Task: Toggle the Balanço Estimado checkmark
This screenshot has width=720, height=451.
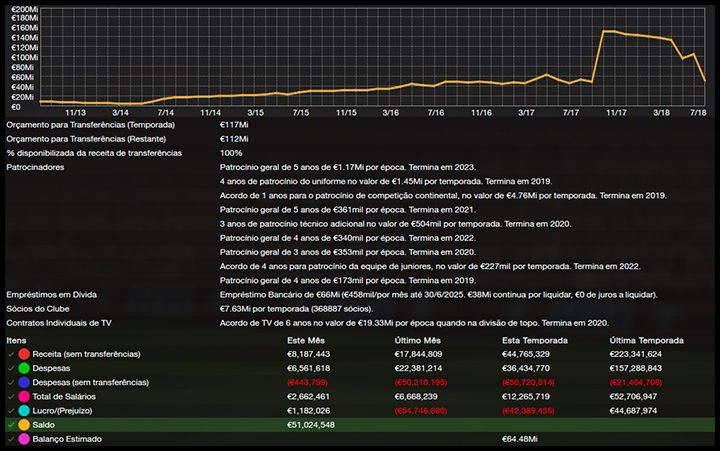Action: click(10, 439)
